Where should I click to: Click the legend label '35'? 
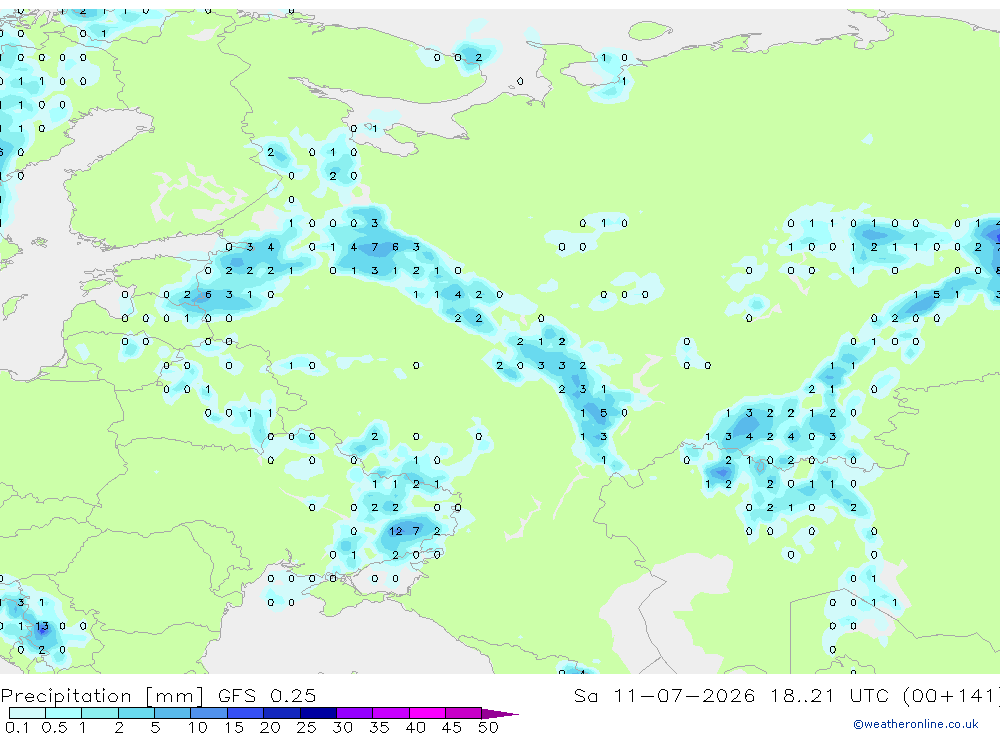379,727
